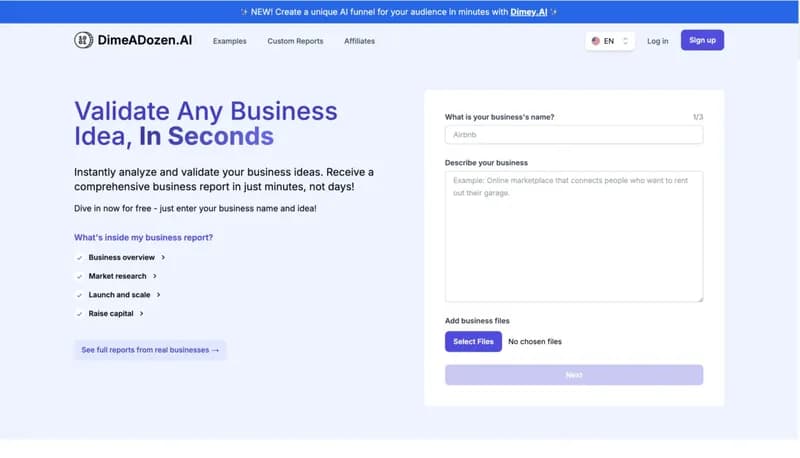The width and height of the screenshot is (800, 458).
Task: Click the Market research list item text
Action: pyautogui.click(x=117, y=276)
